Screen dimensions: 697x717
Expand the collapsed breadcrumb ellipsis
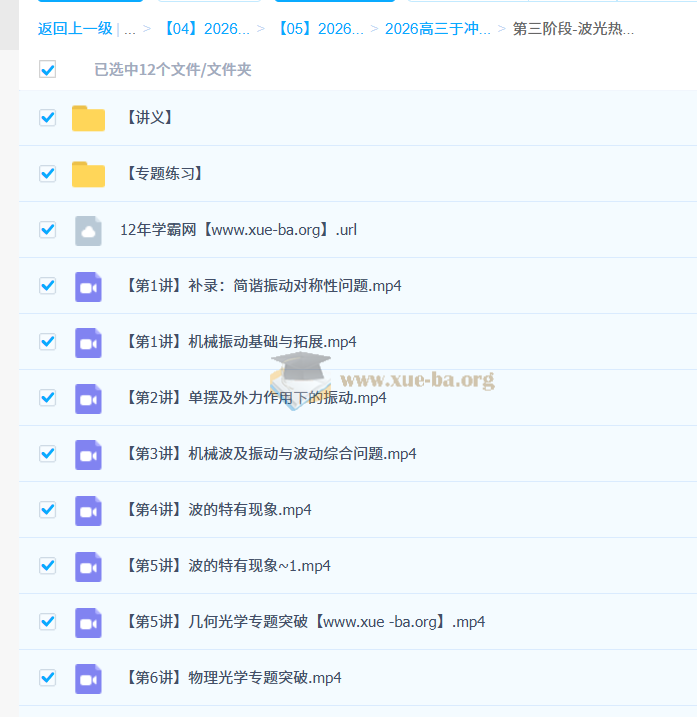pos(130,29)
